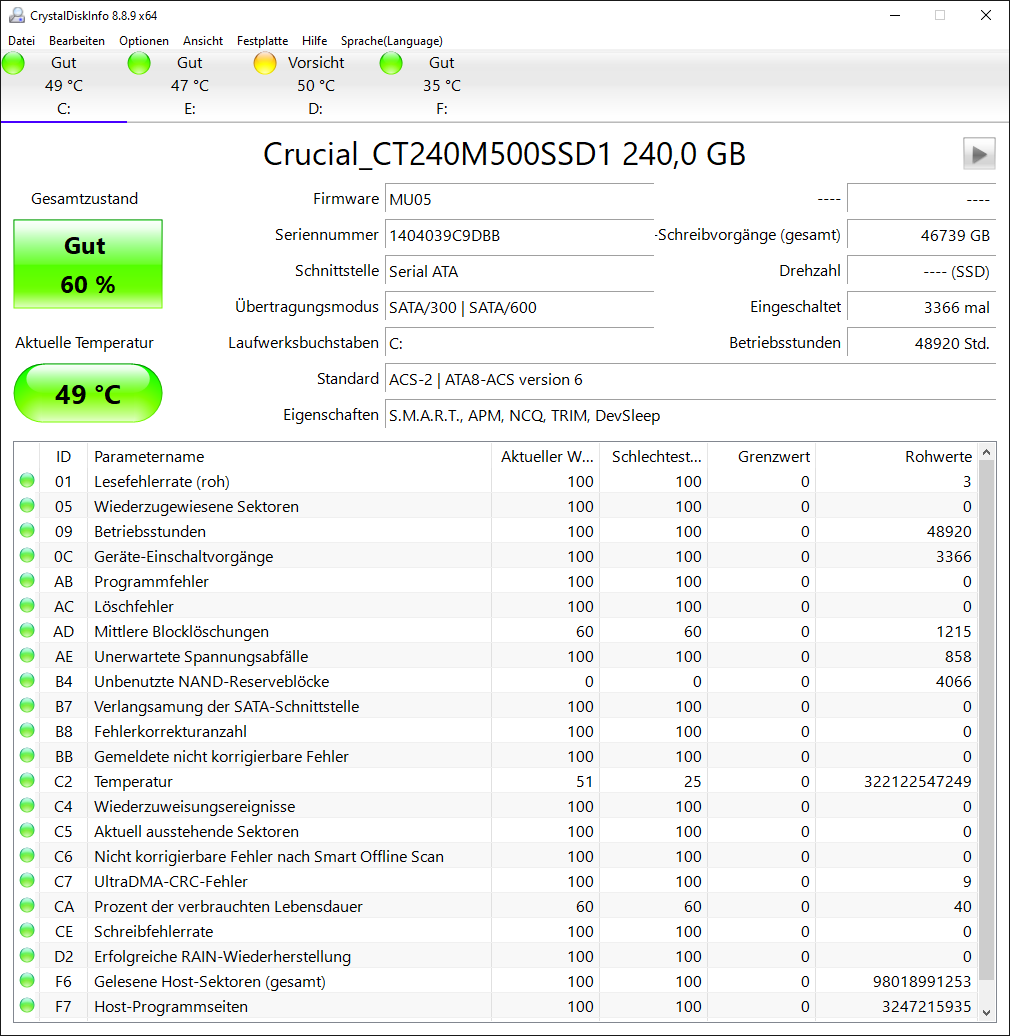Select the C: drive tab at 49 °C
This screenshot has width=1010, height=1036.
point(63,86)
